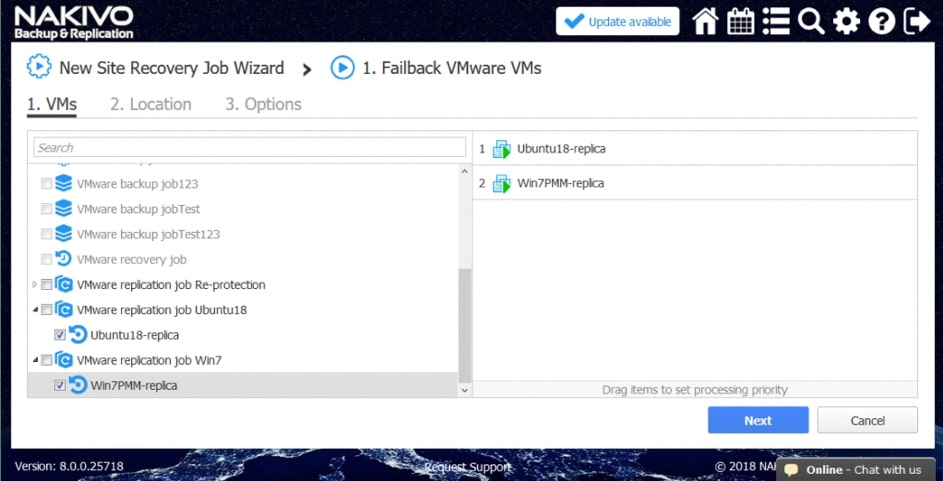This screenshot has height=481, width=943.
Task: Click the Update available button
Action: click(x=617, y=22)
